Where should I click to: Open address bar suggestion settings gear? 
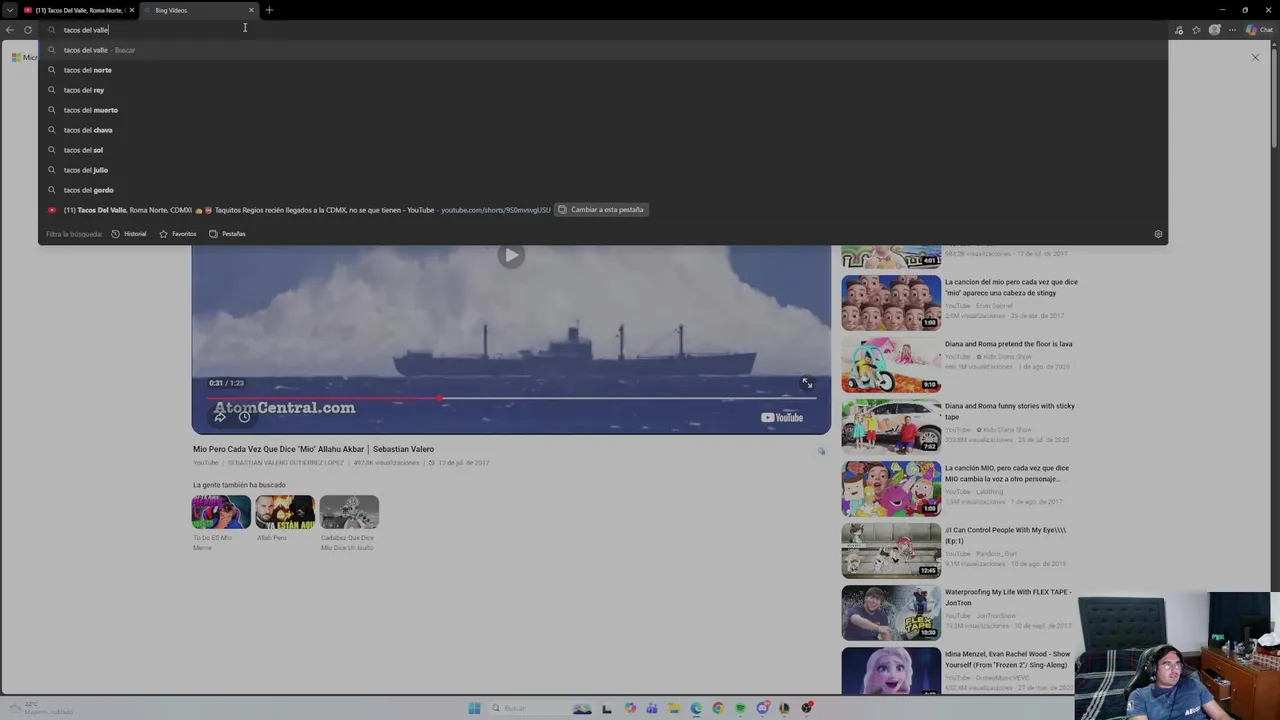pos(1158,234)
